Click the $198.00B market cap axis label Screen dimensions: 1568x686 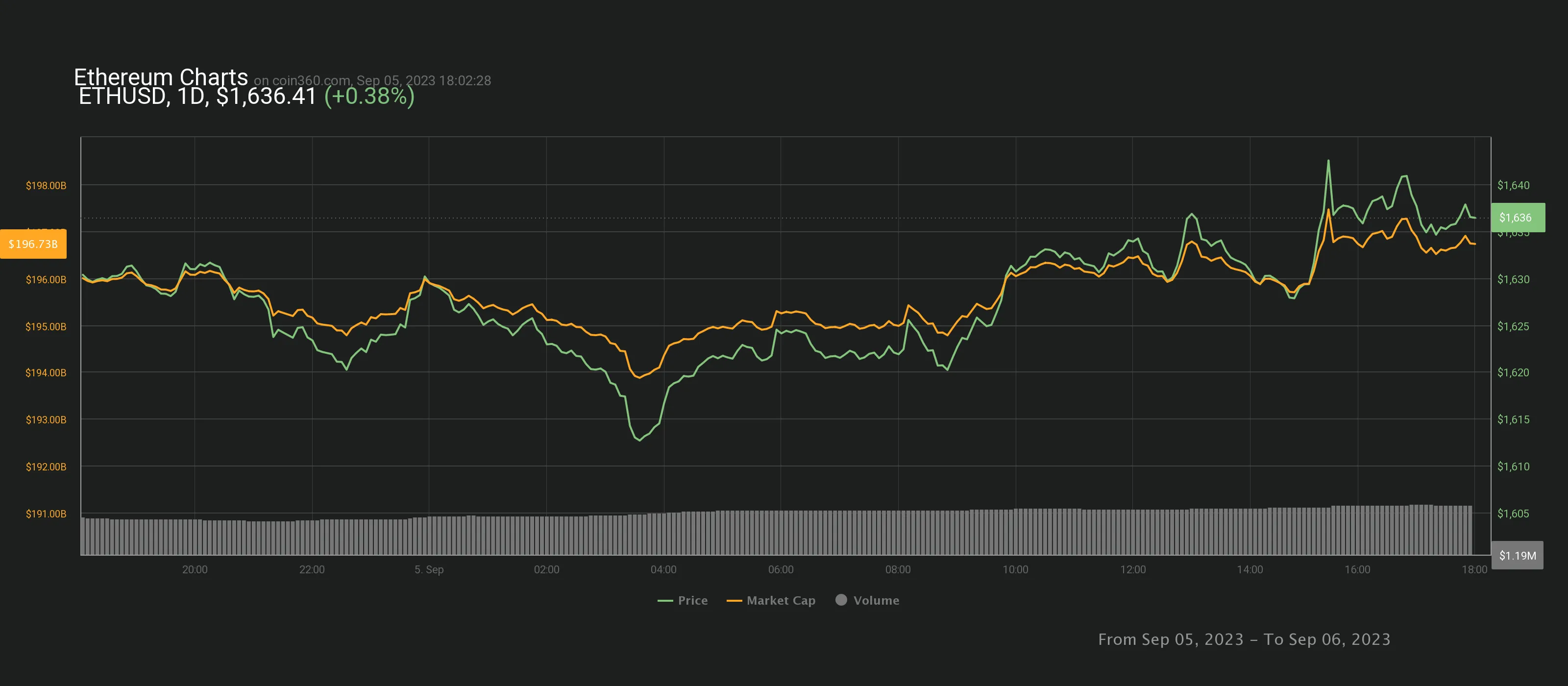(x=46, y=185)
